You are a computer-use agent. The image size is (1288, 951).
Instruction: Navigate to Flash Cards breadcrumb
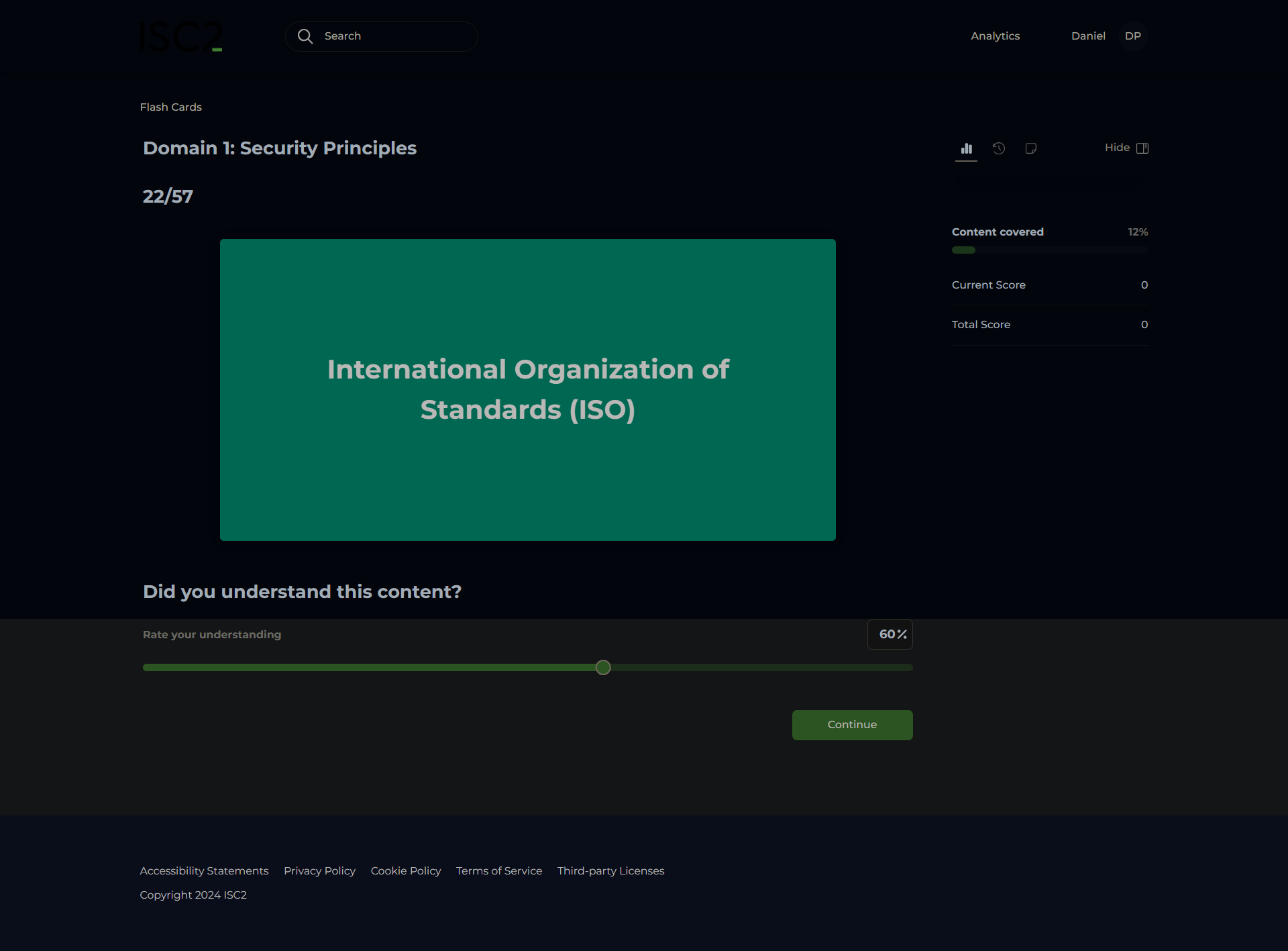[170, 107]
